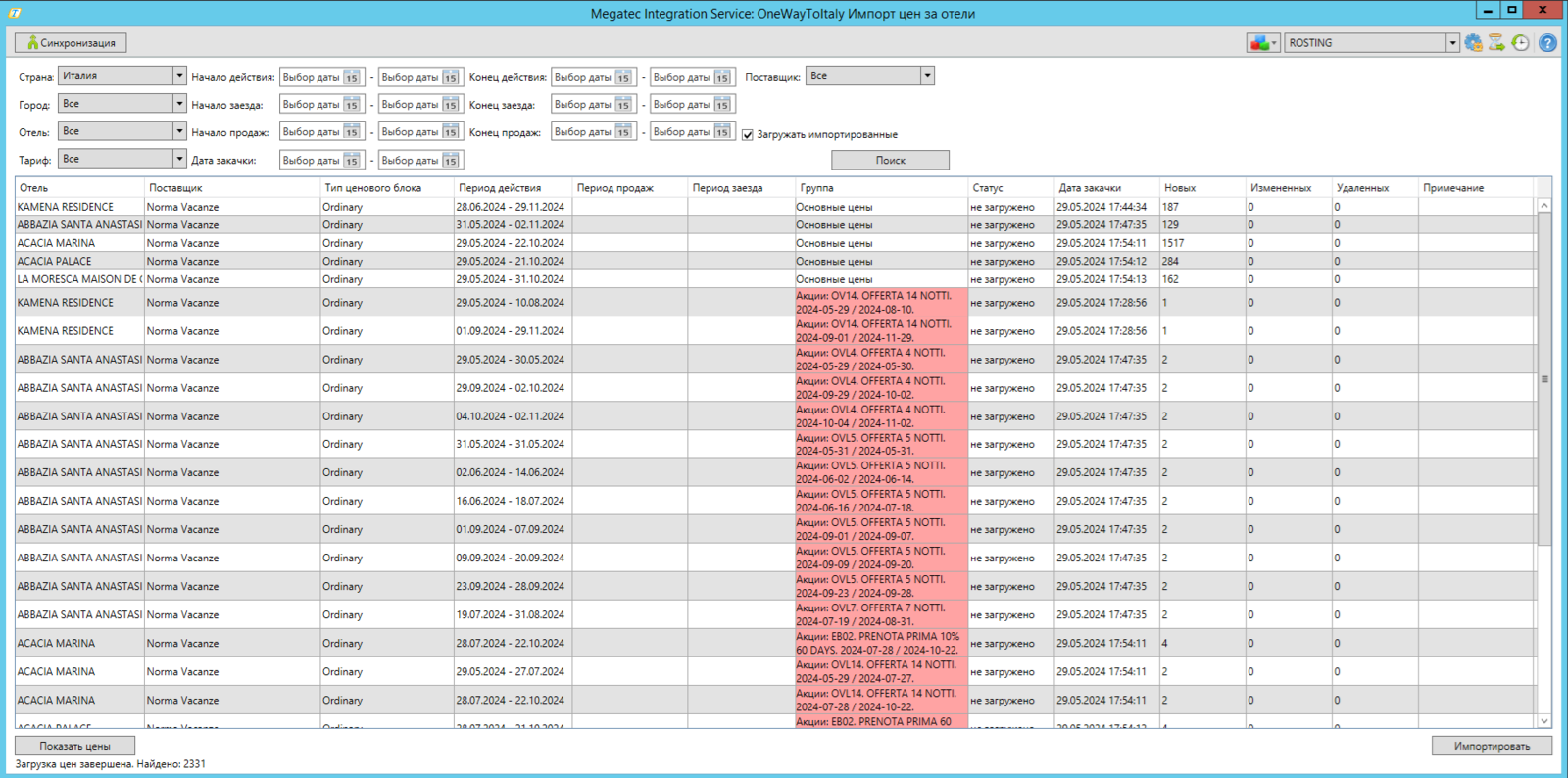Screen dimensions: 1568x778
Task: Click the table scrollbar up arrow
Action: click(1544, 206)
